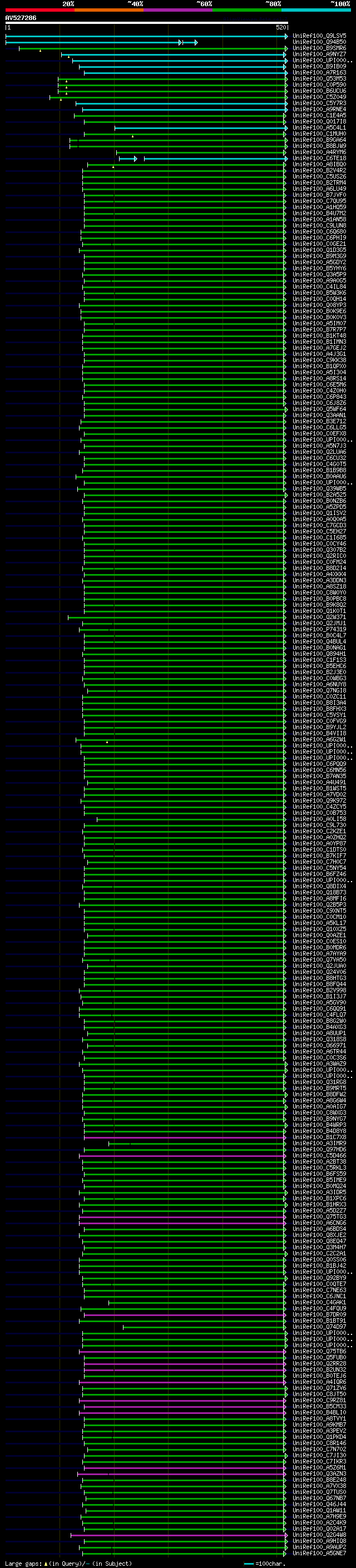Open hit UniRef100_Q53M53
The height and width of the screenshot is (1568, 356).
click(x=319, y=78)
